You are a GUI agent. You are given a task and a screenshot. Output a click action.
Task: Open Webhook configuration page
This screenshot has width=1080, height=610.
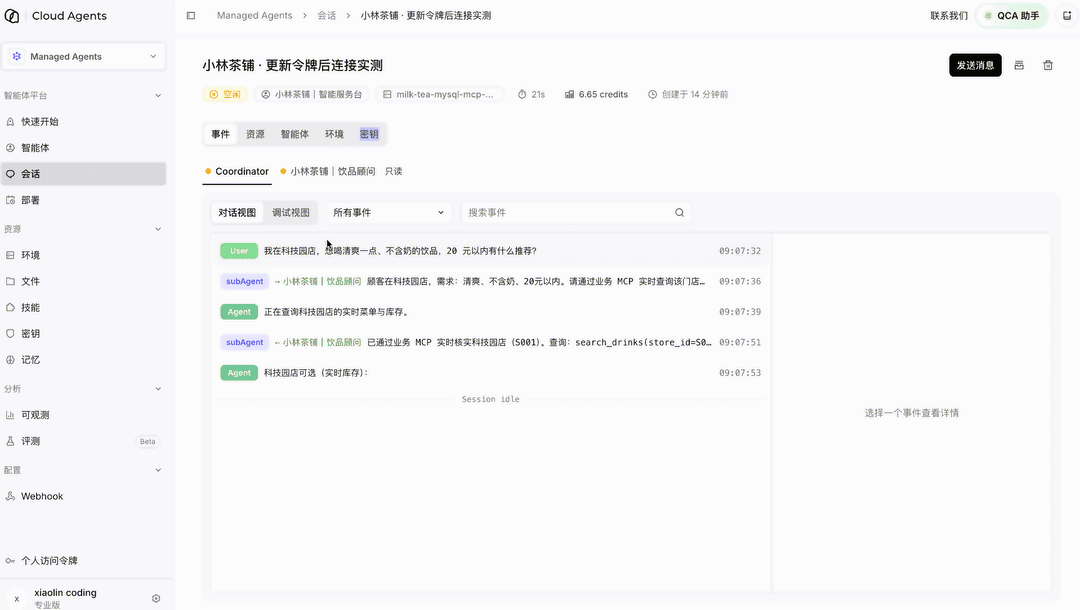[83, 496]
